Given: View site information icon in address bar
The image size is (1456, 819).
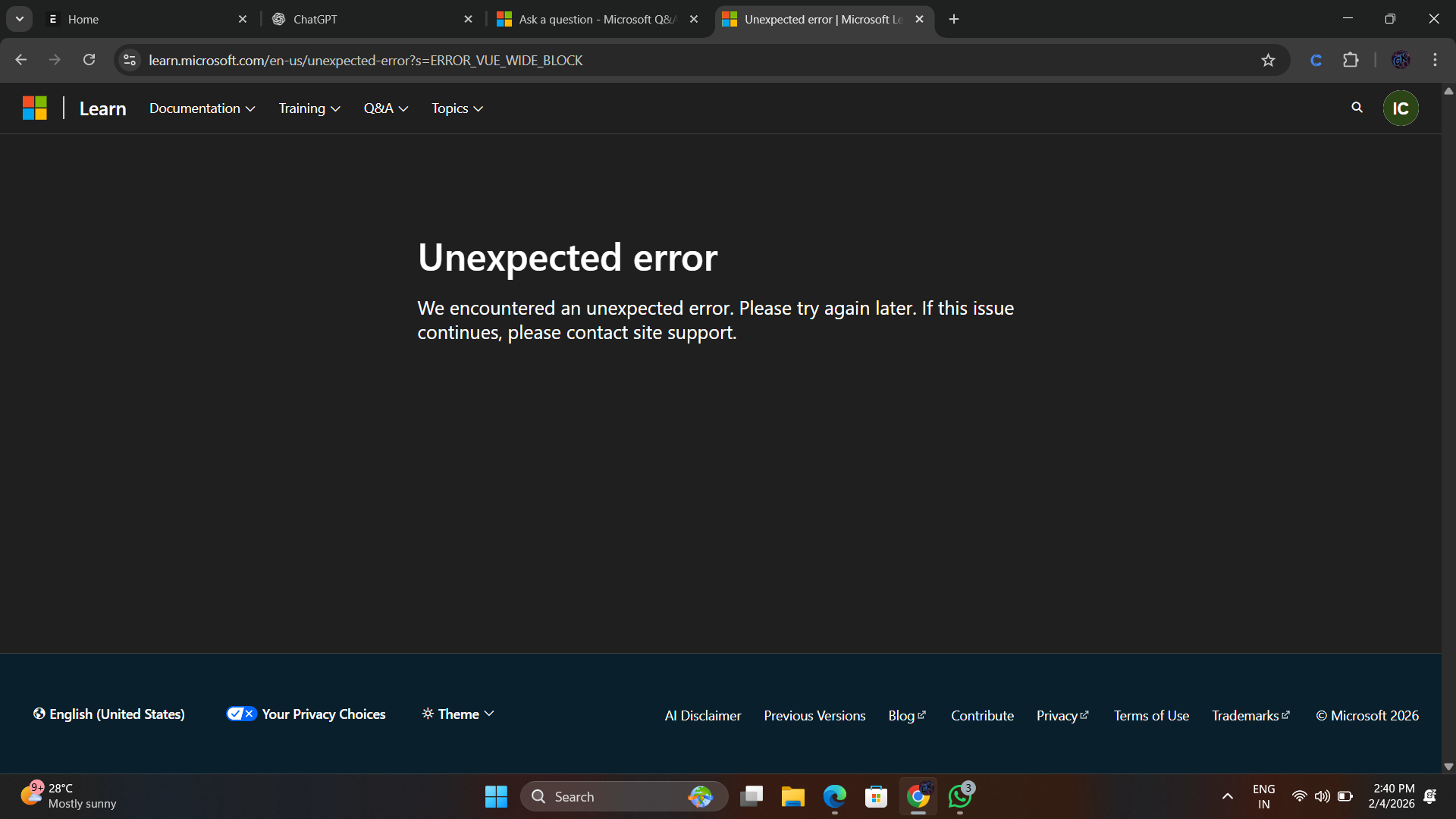Looking at the screenshot, I should (130, 60).
